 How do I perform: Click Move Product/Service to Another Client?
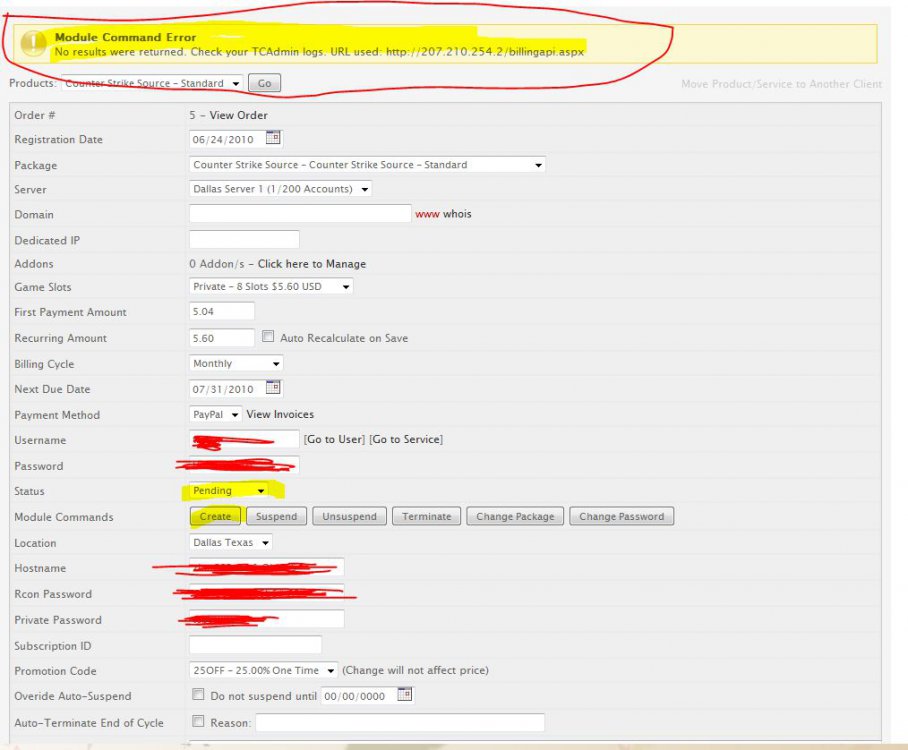[781, 84]
